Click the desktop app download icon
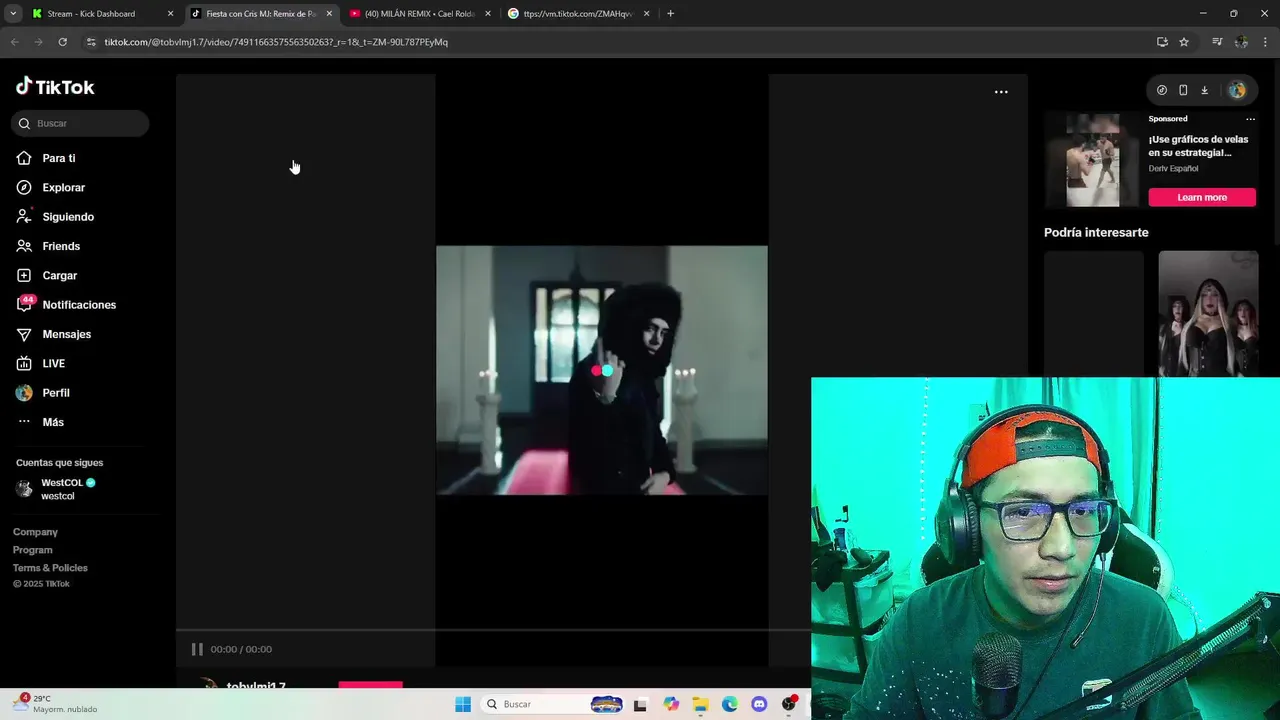The width and height of the screenshot is (1280, 720). (1204, 90)
